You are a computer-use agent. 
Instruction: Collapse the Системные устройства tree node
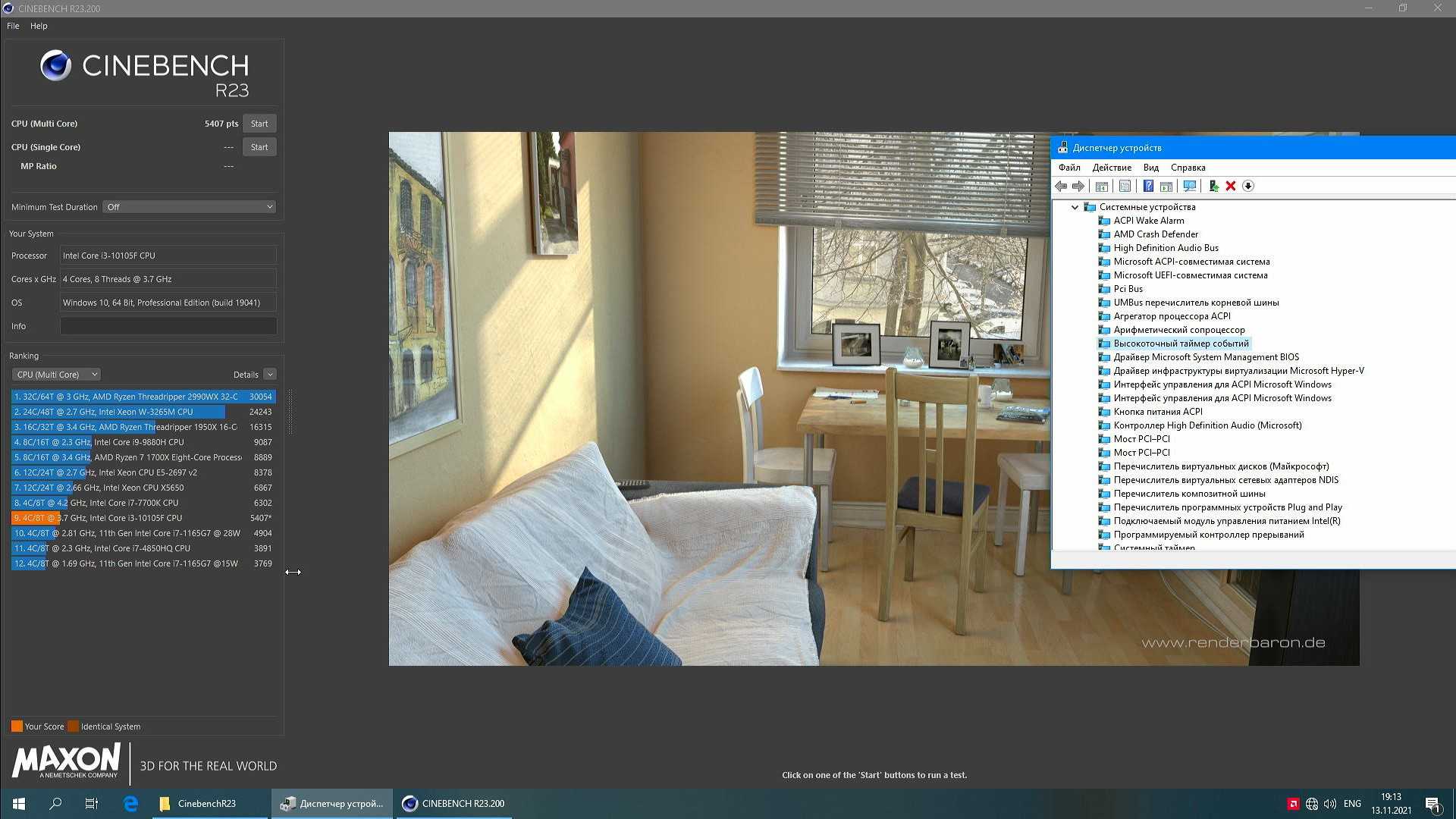1075,207
